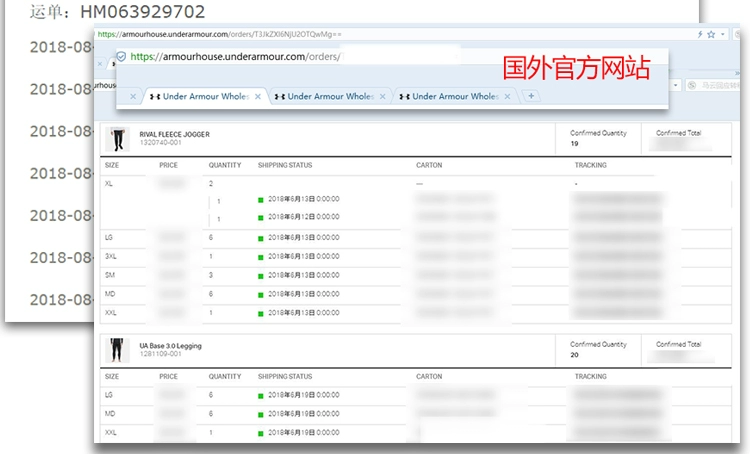Click ship date in Legging LG row
Screen dimensions: 750x454
(x=303, y=395)
